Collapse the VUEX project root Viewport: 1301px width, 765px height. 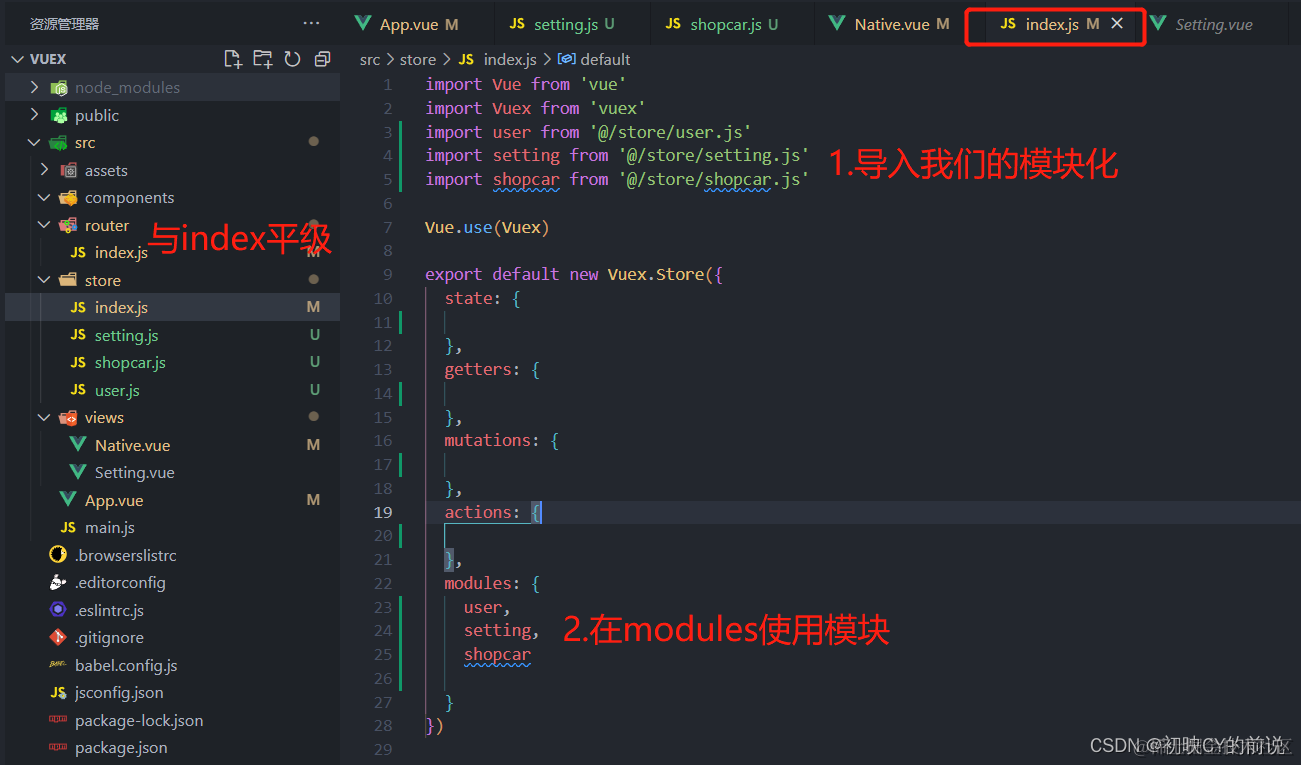[17, 59]
